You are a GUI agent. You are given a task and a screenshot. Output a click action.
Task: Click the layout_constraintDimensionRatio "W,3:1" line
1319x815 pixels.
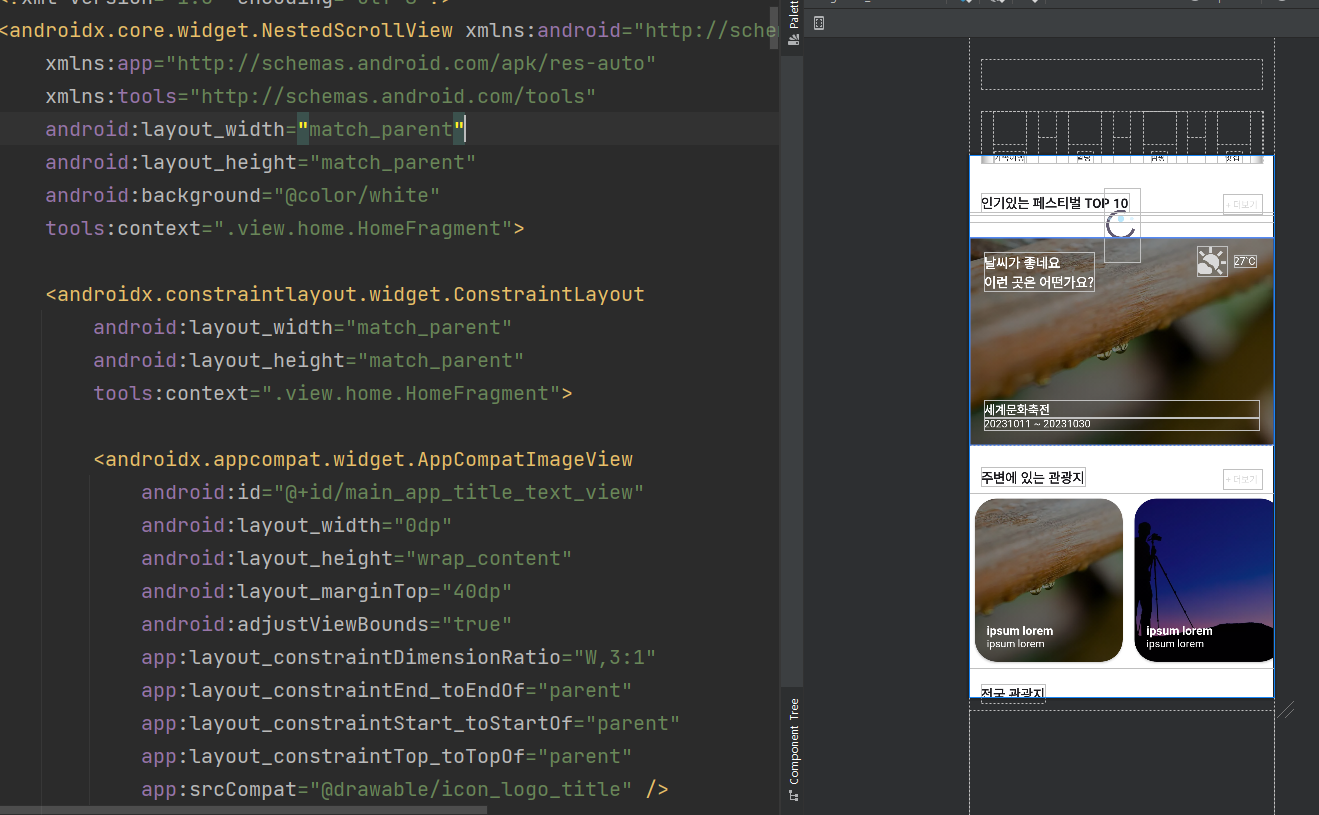[x=399, y=657]
